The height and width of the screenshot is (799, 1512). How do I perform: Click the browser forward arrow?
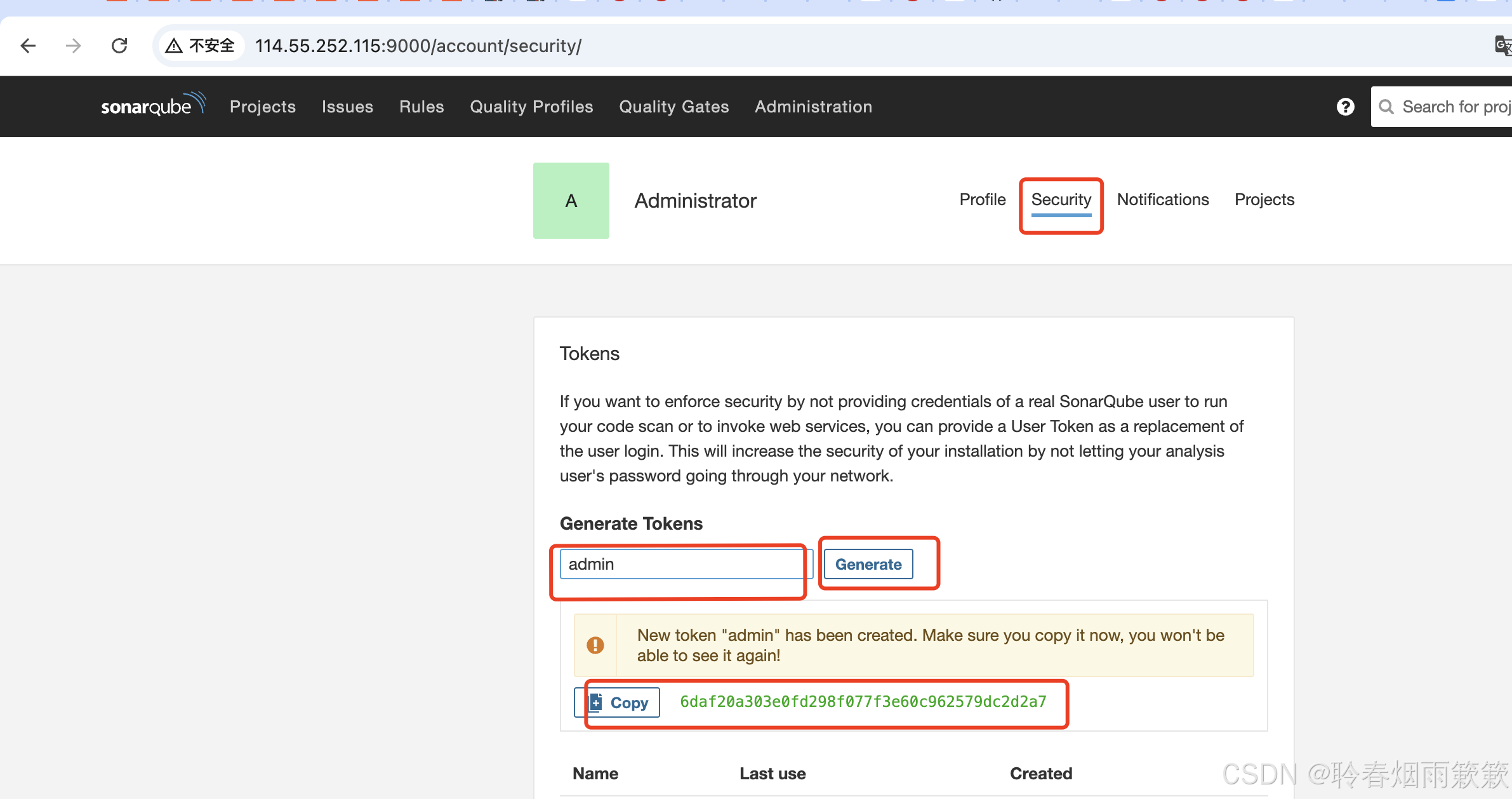coord(74,46)
